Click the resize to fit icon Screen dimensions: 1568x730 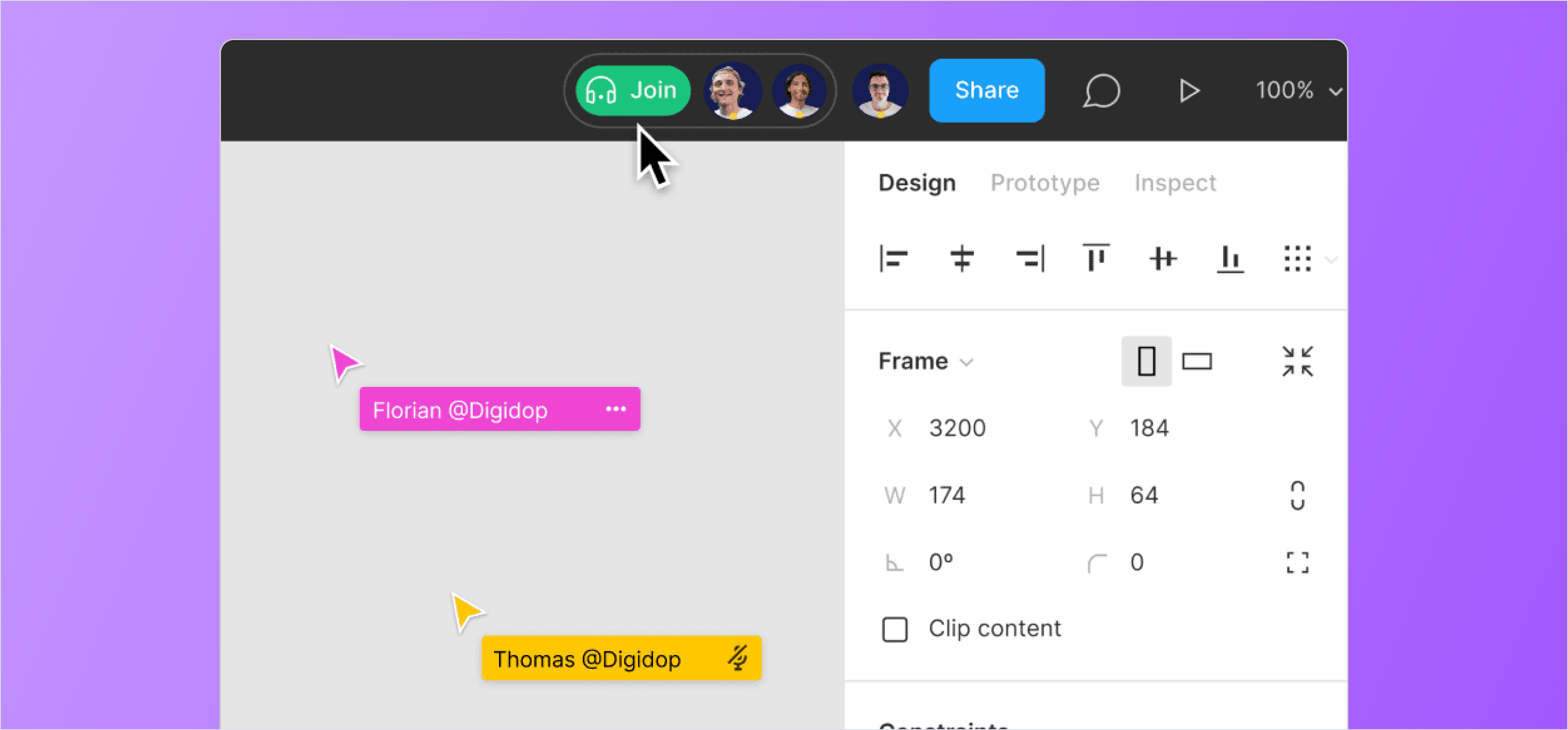[1297, 361]
